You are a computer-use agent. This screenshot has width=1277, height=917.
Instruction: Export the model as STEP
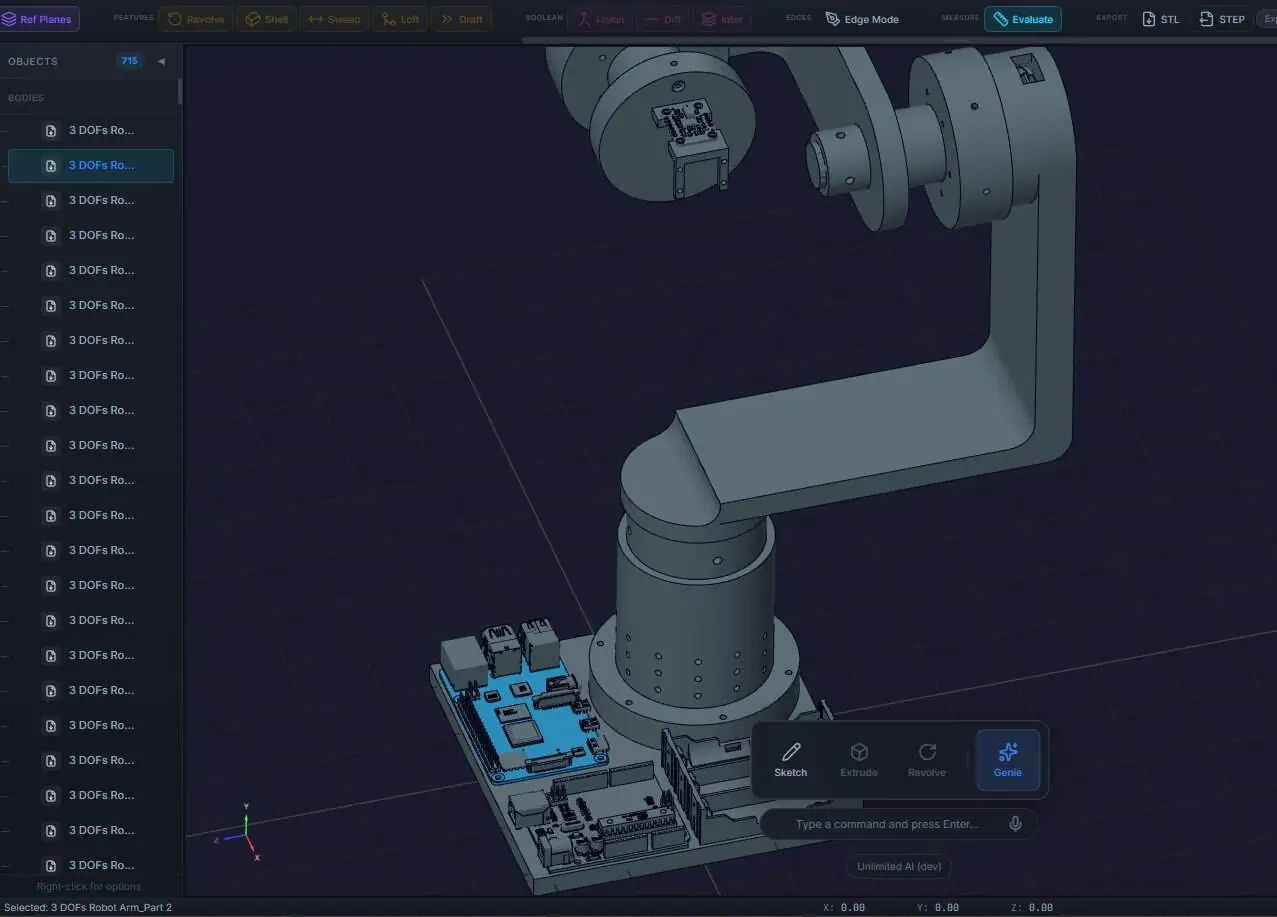pyautogui.click(x=1222, y=19)
